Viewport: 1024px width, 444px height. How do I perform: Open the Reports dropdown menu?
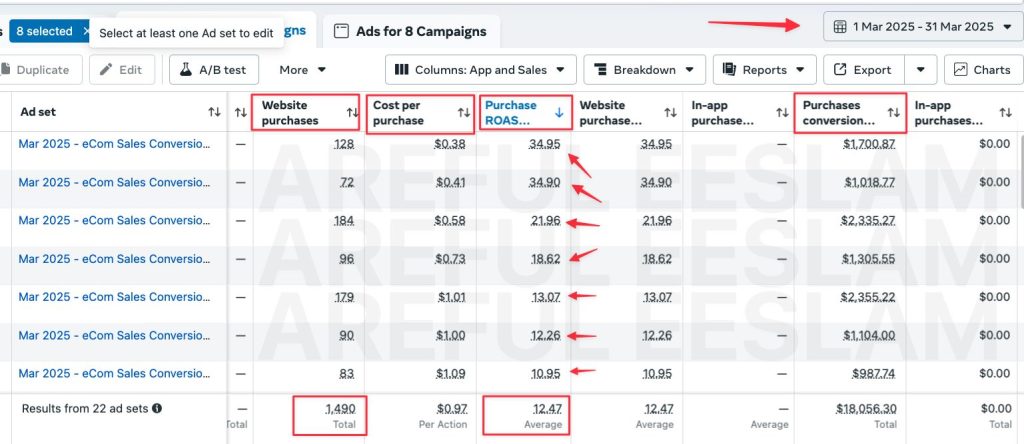764,70
